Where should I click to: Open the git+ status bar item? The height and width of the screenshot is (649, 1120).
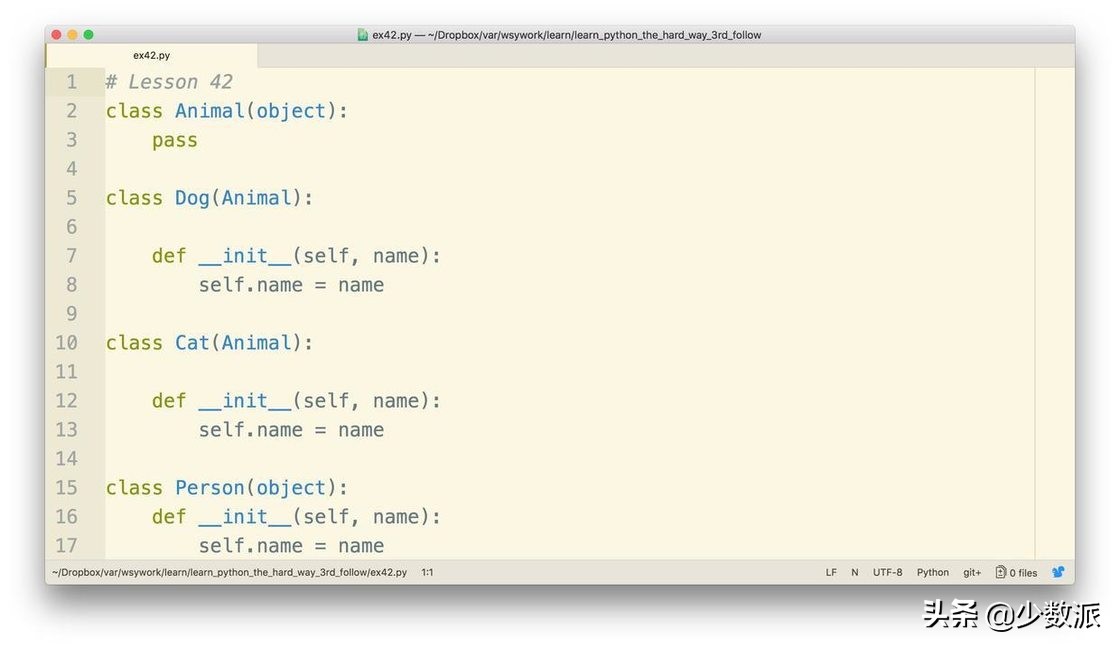pyautogui.click(x=972, y=572)
